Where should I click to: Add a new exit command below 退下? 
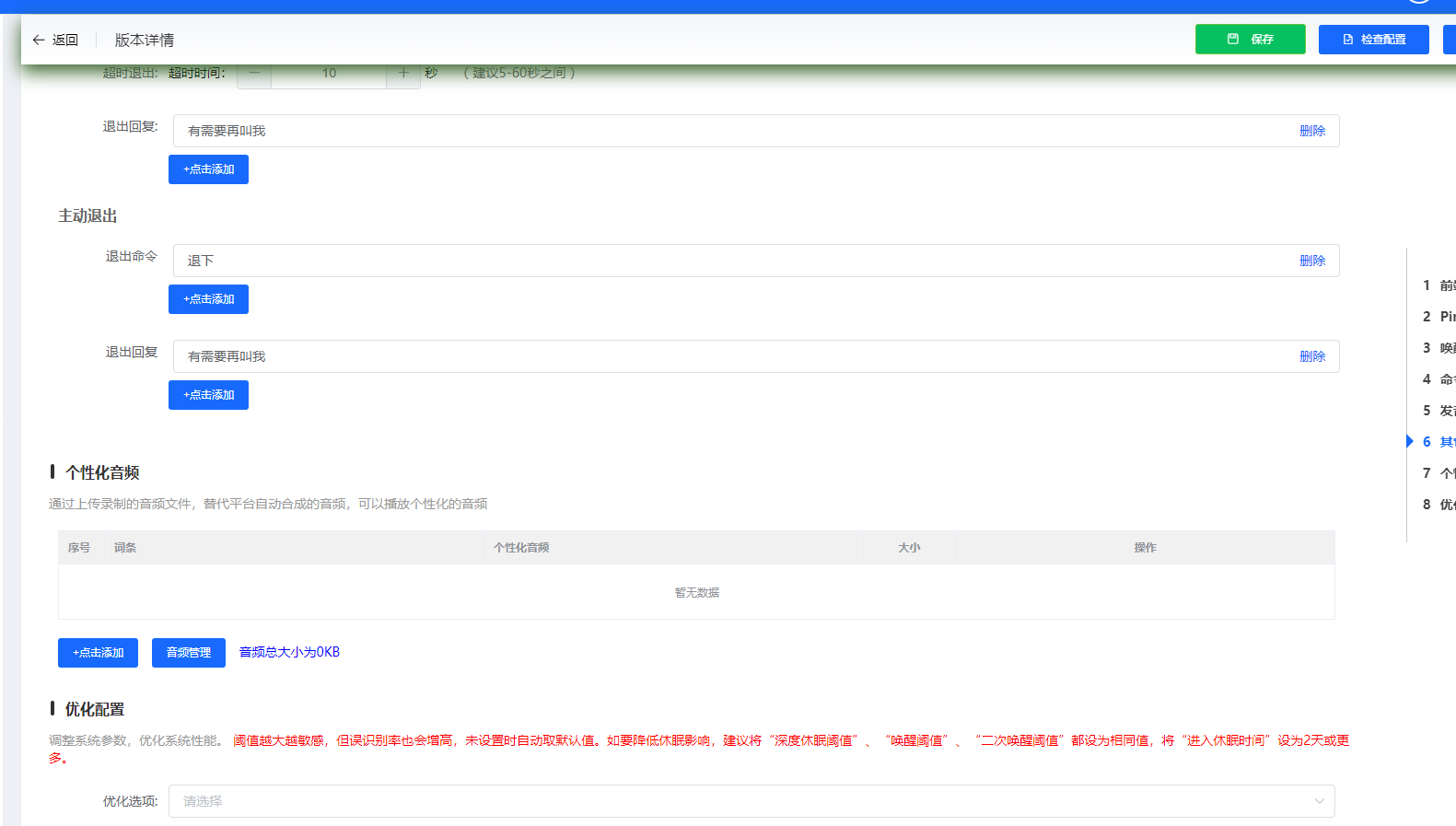pyautogui.click(x=208, y=299)
